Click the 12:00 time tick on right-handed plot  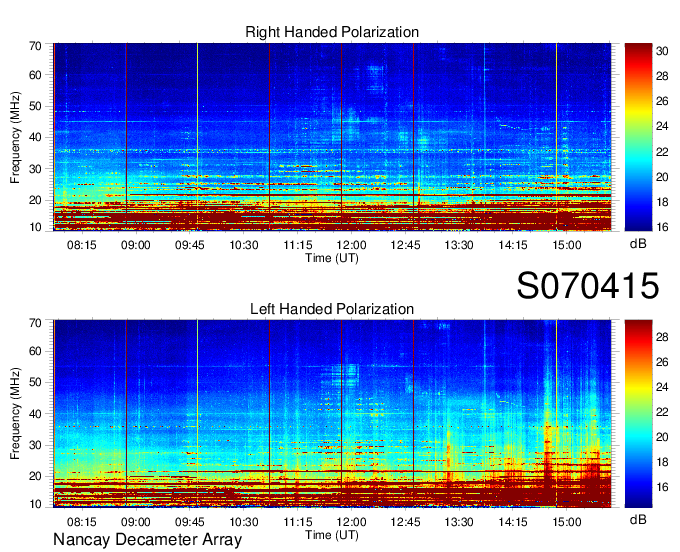pyautogui.click(x=351, y=245)
